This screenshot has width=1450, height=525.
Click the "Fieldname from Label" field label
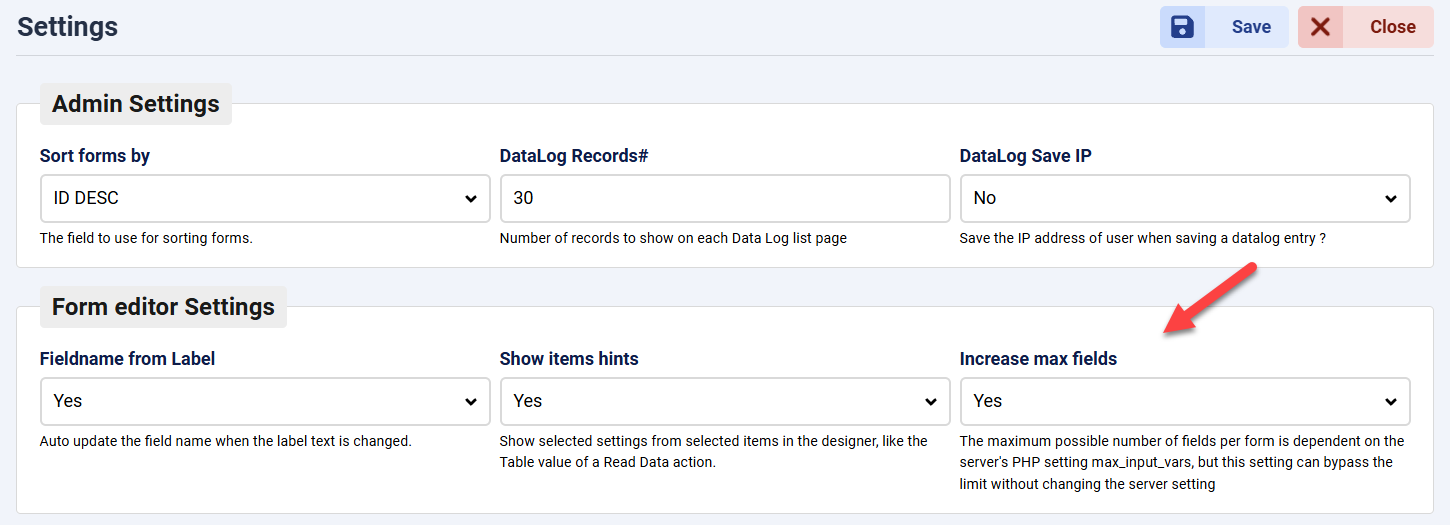coord(127,359)
